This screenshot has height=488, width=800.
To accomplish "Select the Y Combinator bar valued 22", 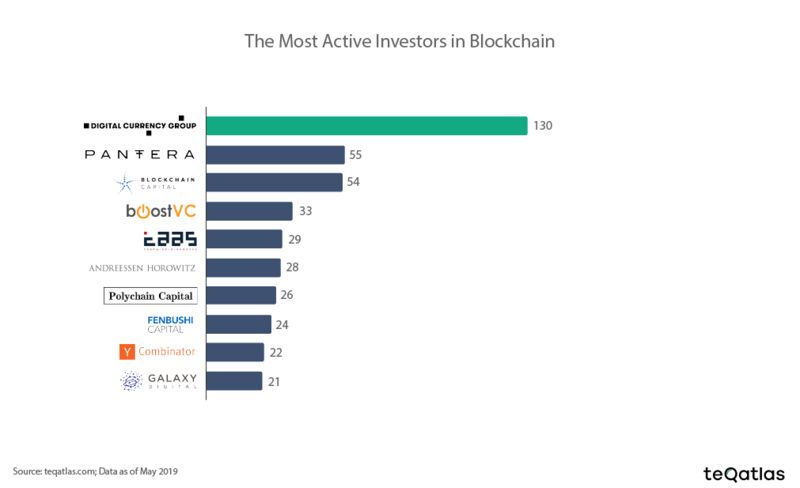I will pyautogui.click(x=235, y=352).
